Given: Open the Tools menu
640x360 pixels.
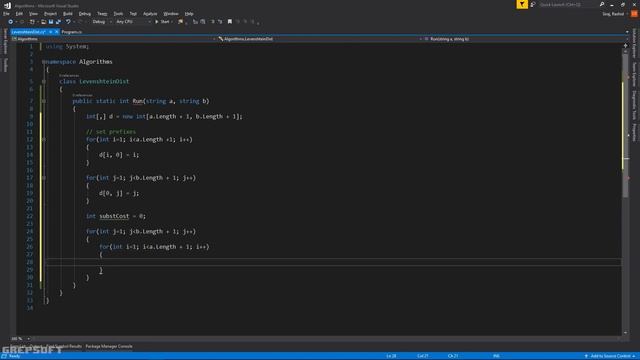Looking at the screenshot, I should click(x=118, y=13).
